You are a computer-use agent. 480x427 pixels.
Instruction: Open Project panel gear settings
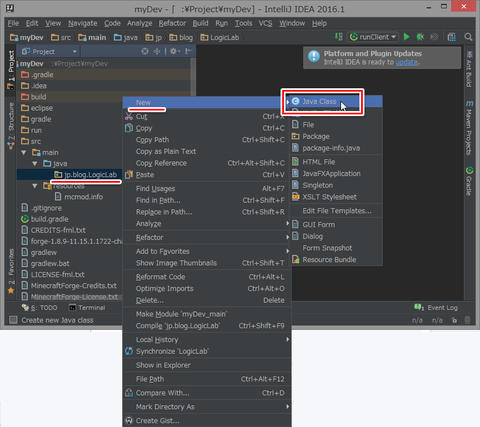[x=174, y=51]
